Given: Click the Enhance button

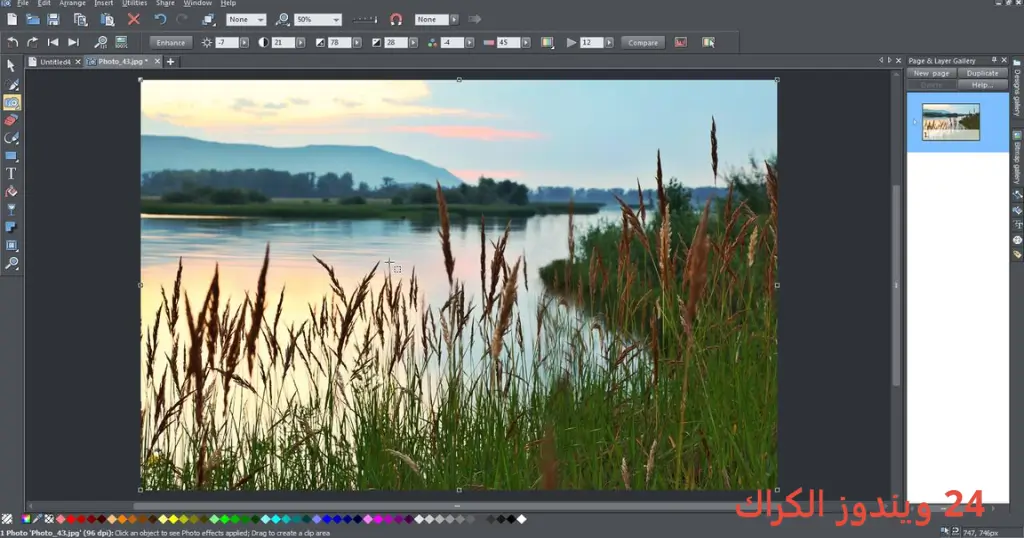Looking at the screenshot, I should point(170,42).
